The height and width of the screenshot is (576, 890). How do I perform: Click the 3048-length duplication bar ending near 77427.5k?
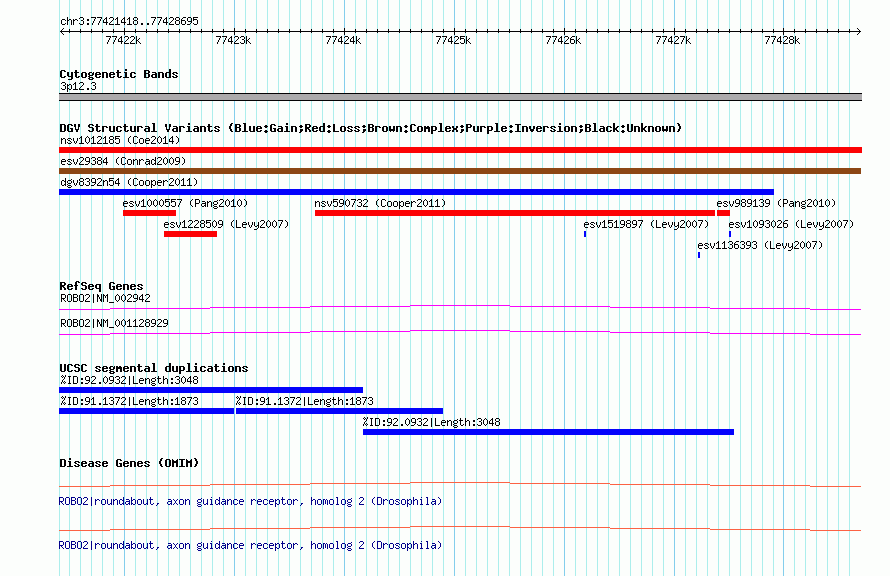548,432
